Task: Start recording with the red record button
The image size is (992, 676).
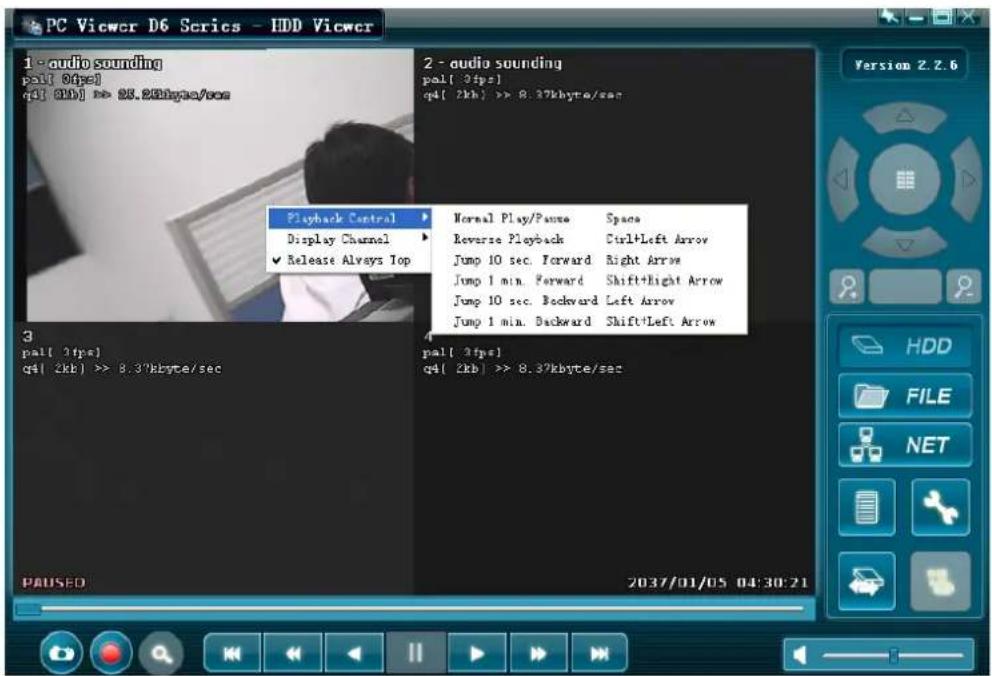Action: coord(111,653)
